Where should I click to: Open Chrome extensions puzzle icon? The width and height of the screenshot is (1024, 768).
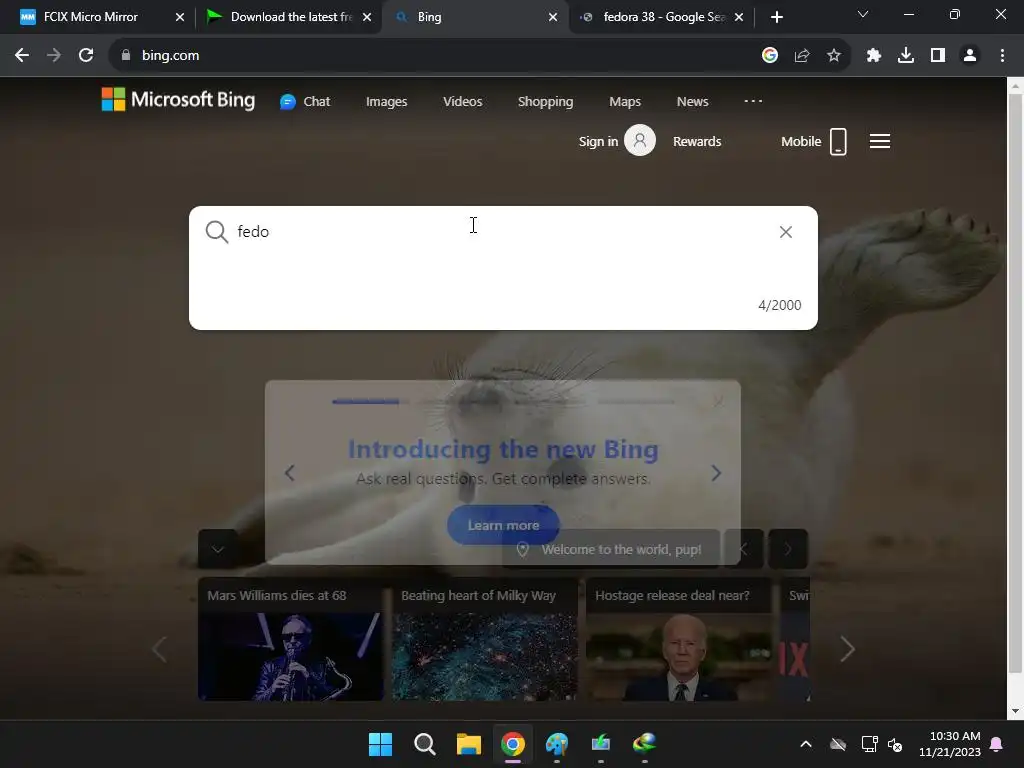[874, 56]
